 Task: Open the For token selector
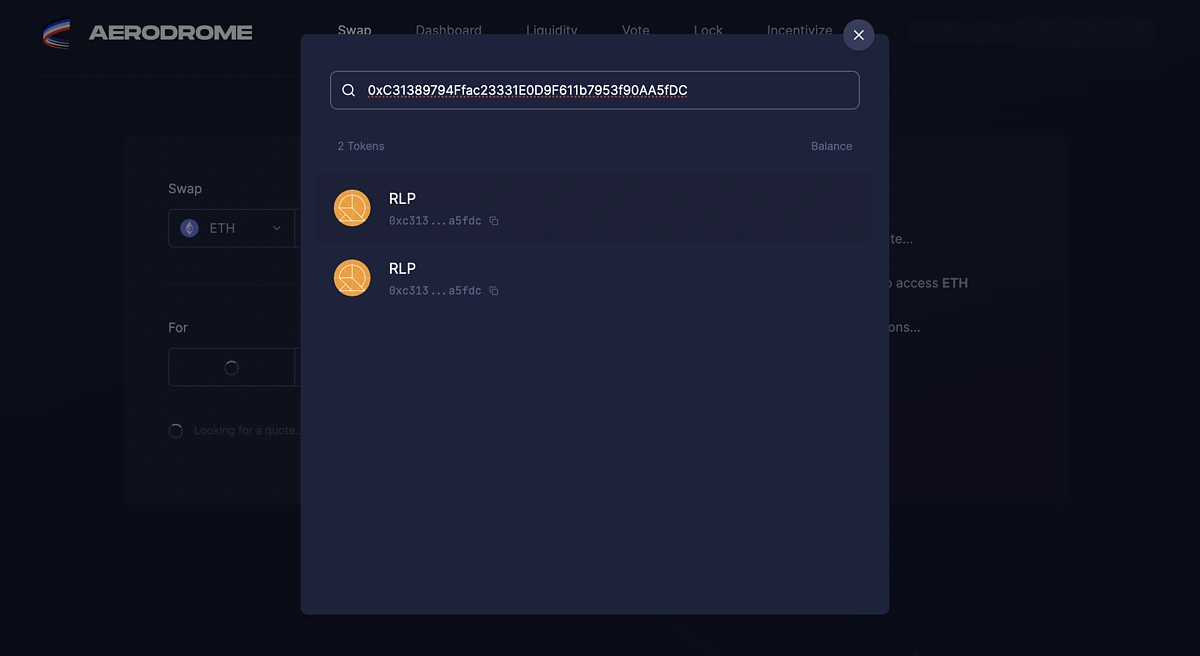pos(232,367)
